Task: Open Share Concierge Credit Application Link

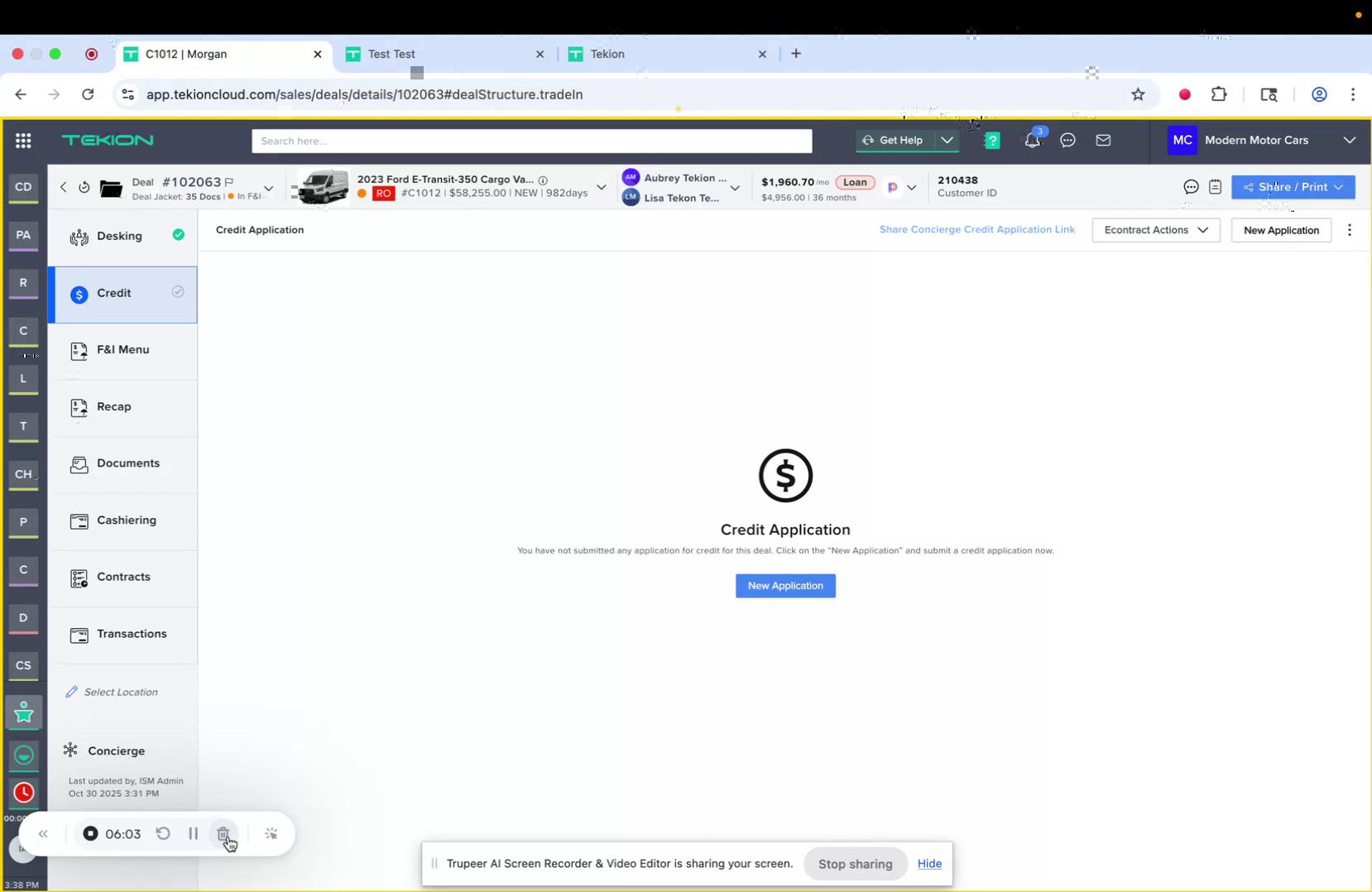Action: click(x=976, y=229)
